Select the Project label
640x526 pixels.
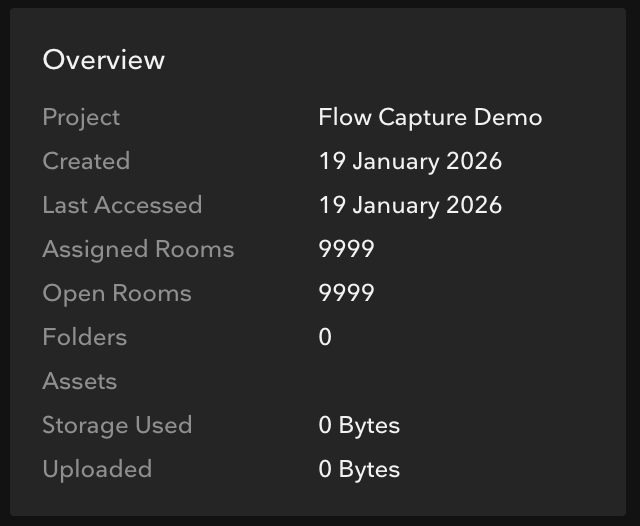(x=81, y=118)
